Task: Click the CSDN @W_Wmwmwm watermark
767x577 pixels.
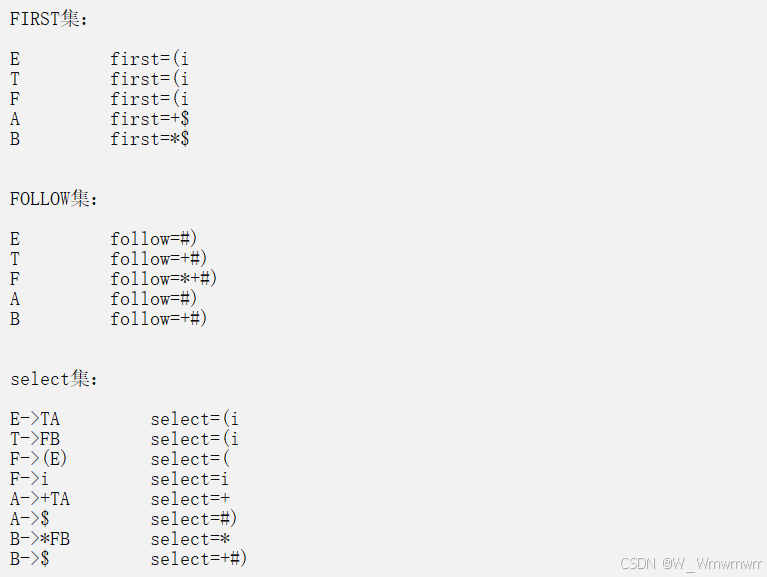Action: coord(691,564)
